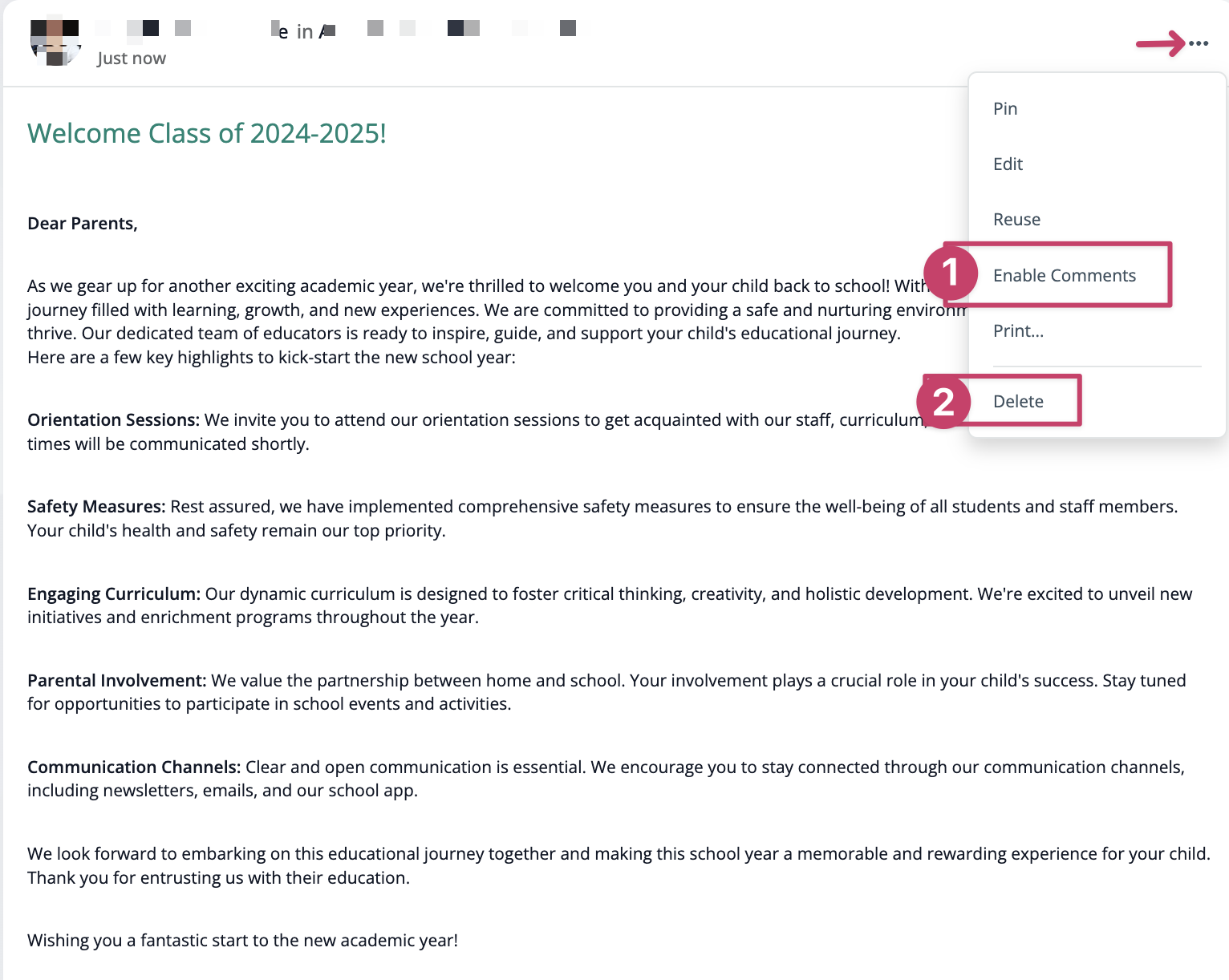Click the 'Wishing you a fantastic start' line
Viewport: 1229px width, 980px height.
pos(242,941)
